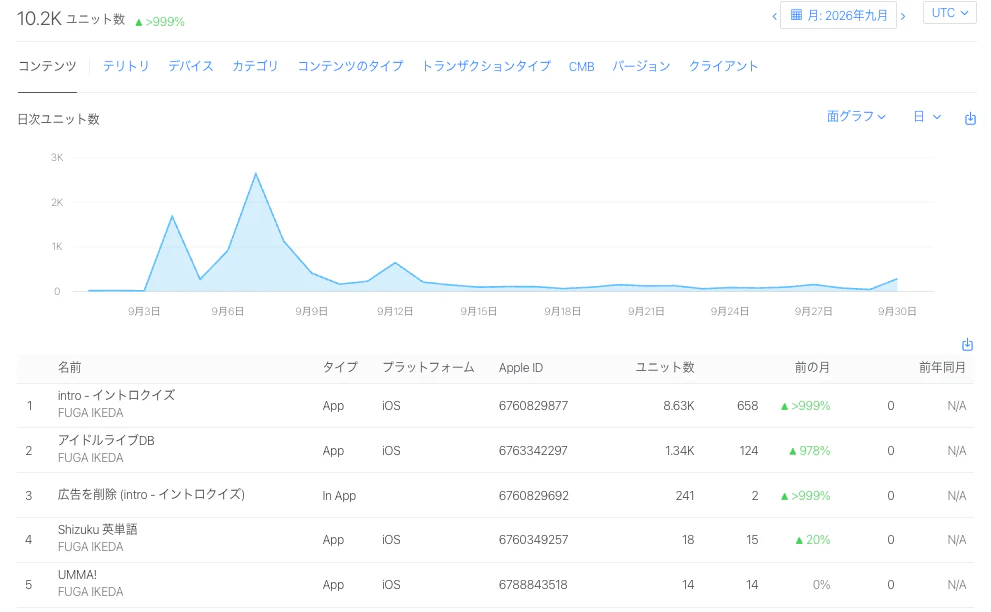The image size is (991, 612).
Task: Download the daily units chart data
Action: (970, 118)
